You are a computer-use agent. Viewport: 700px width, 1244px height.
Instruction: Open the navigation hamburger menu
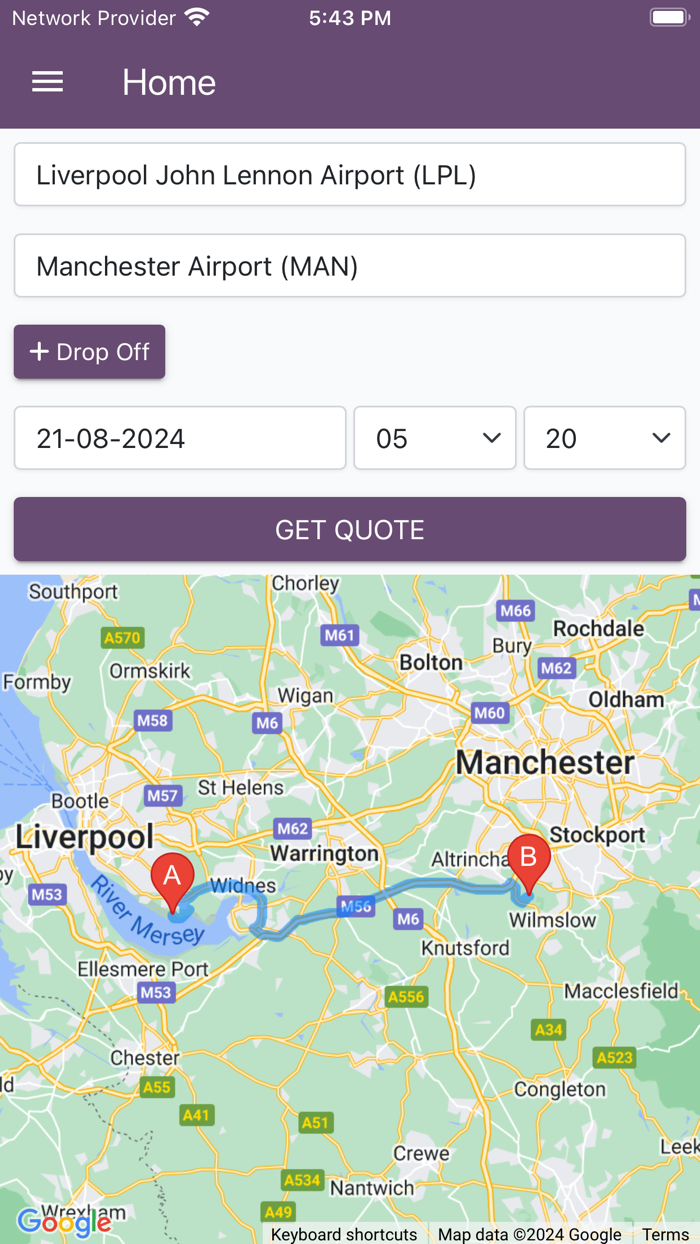(47, 82)
